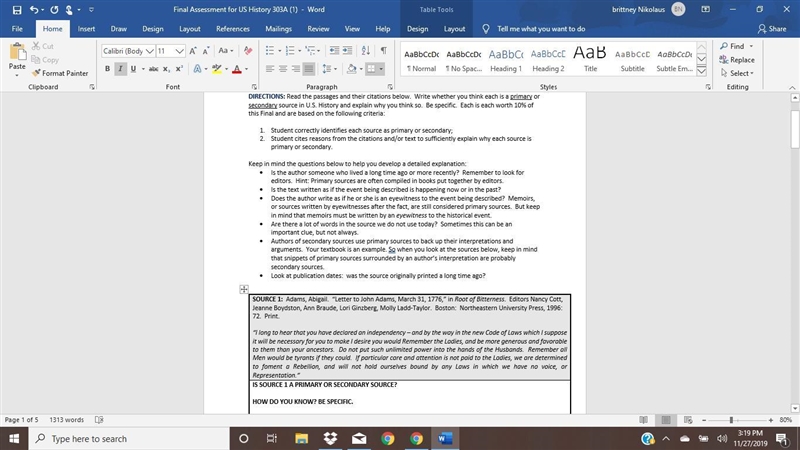Adjust the zoom level slider
The width and height of the screenshot is (800, 450).
click(x=732, y=420)
